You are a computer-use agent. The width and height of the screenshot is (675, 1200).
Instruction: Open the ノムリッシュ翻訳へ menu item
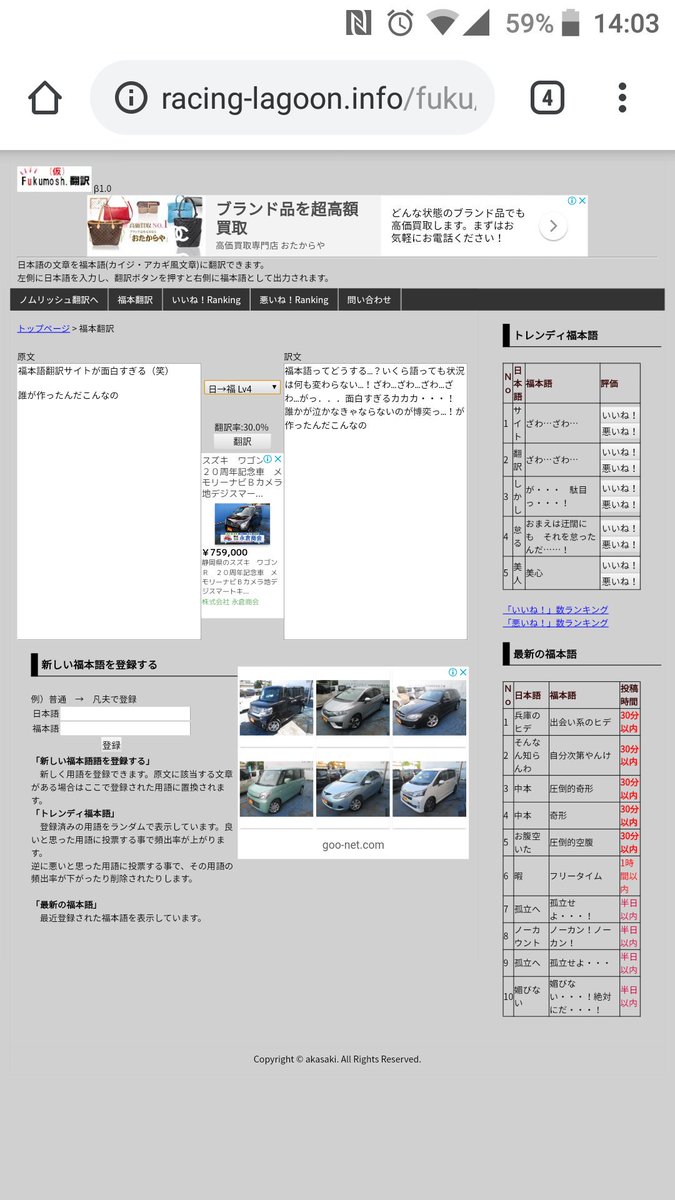[59, 300]
